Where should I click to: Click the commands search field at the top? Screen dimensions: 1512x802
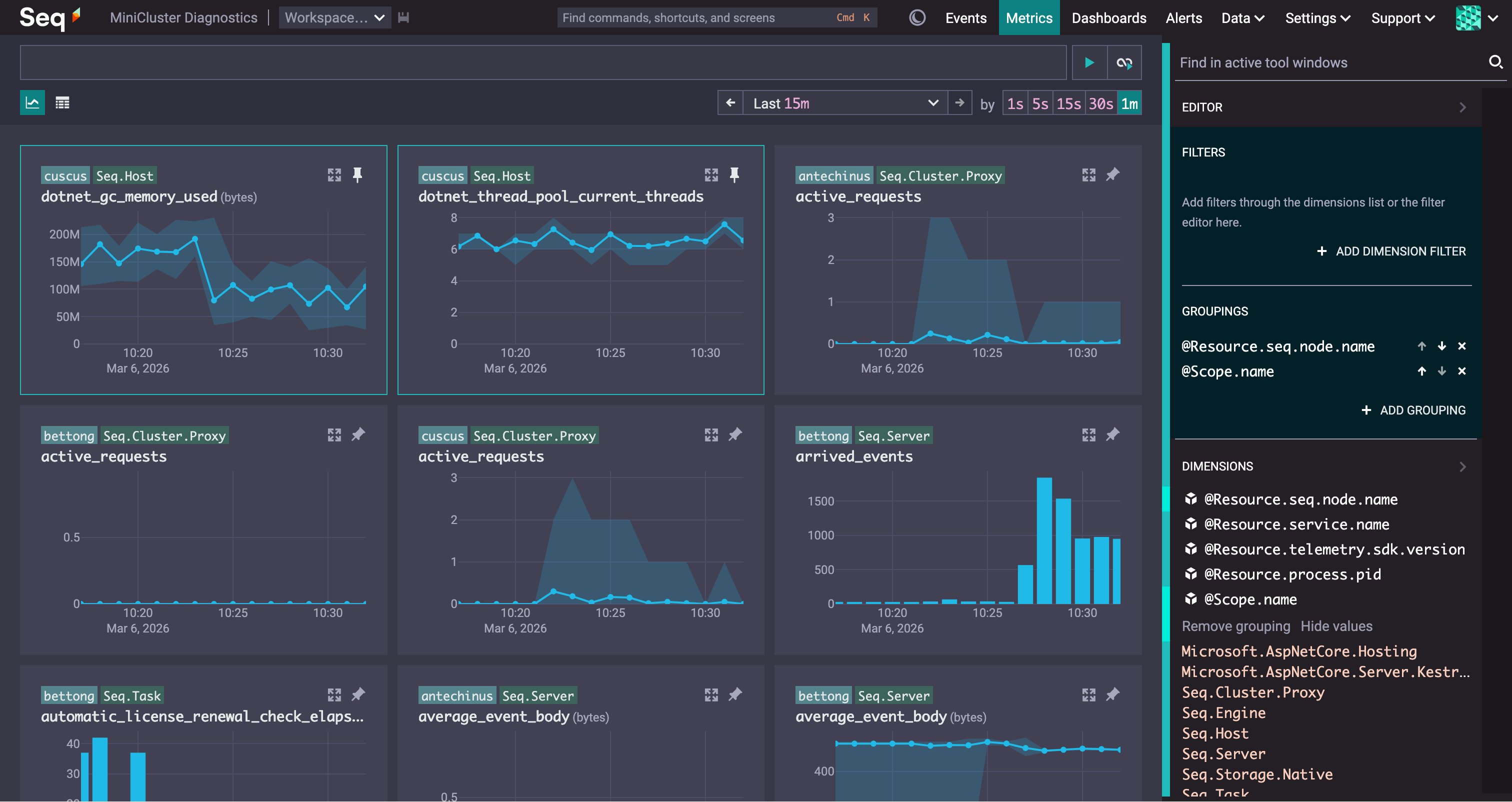pyautogui.click(x=716, y=17)
